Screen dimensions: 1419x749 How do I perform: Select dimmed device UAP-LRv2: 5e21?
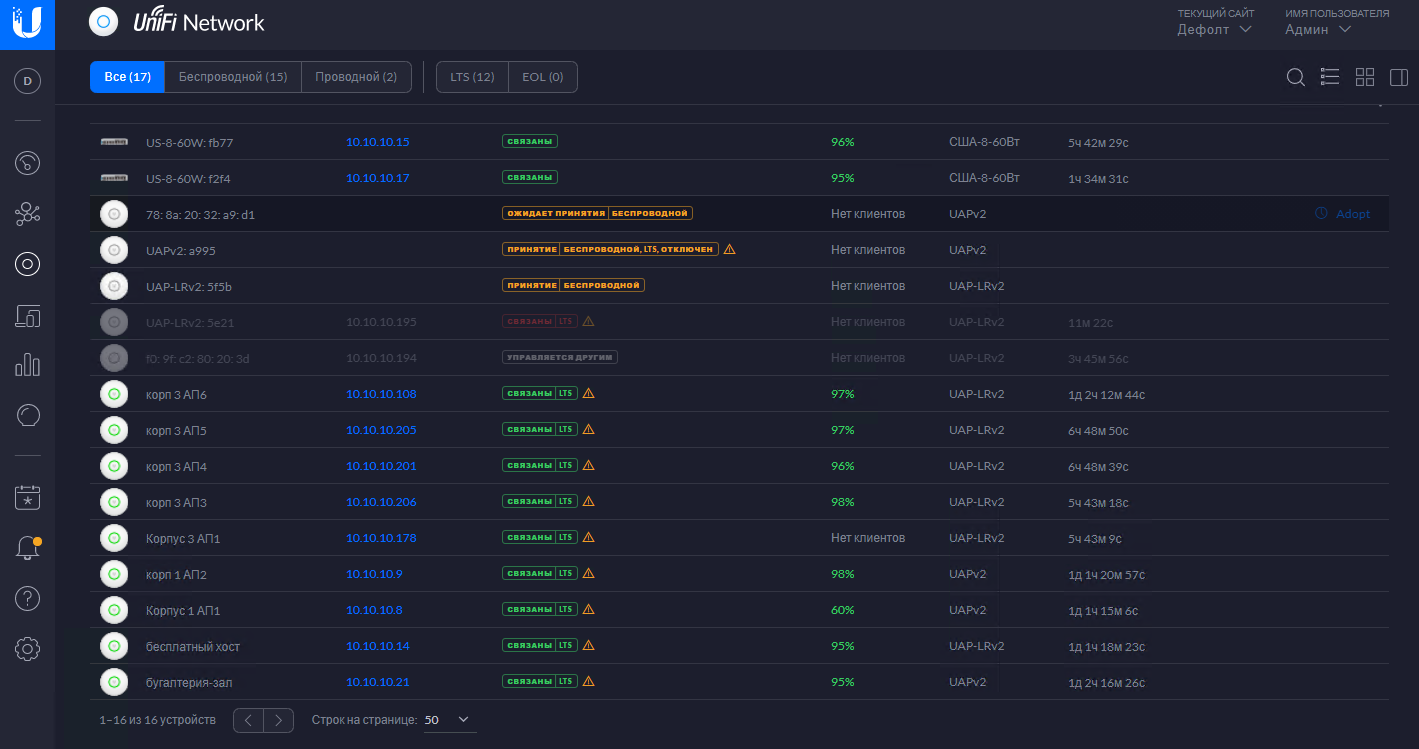pos(189,323)
